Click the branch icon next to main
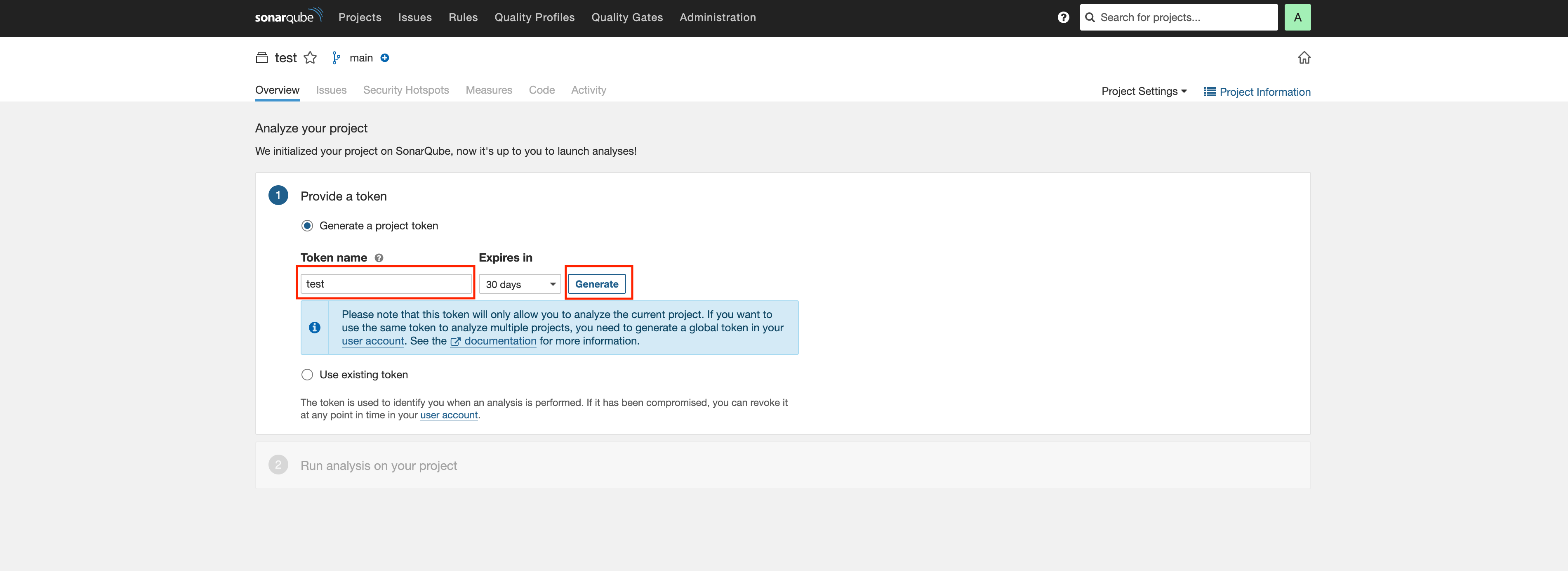Viewport: 1568px width, 571px height. coord(336,58)
